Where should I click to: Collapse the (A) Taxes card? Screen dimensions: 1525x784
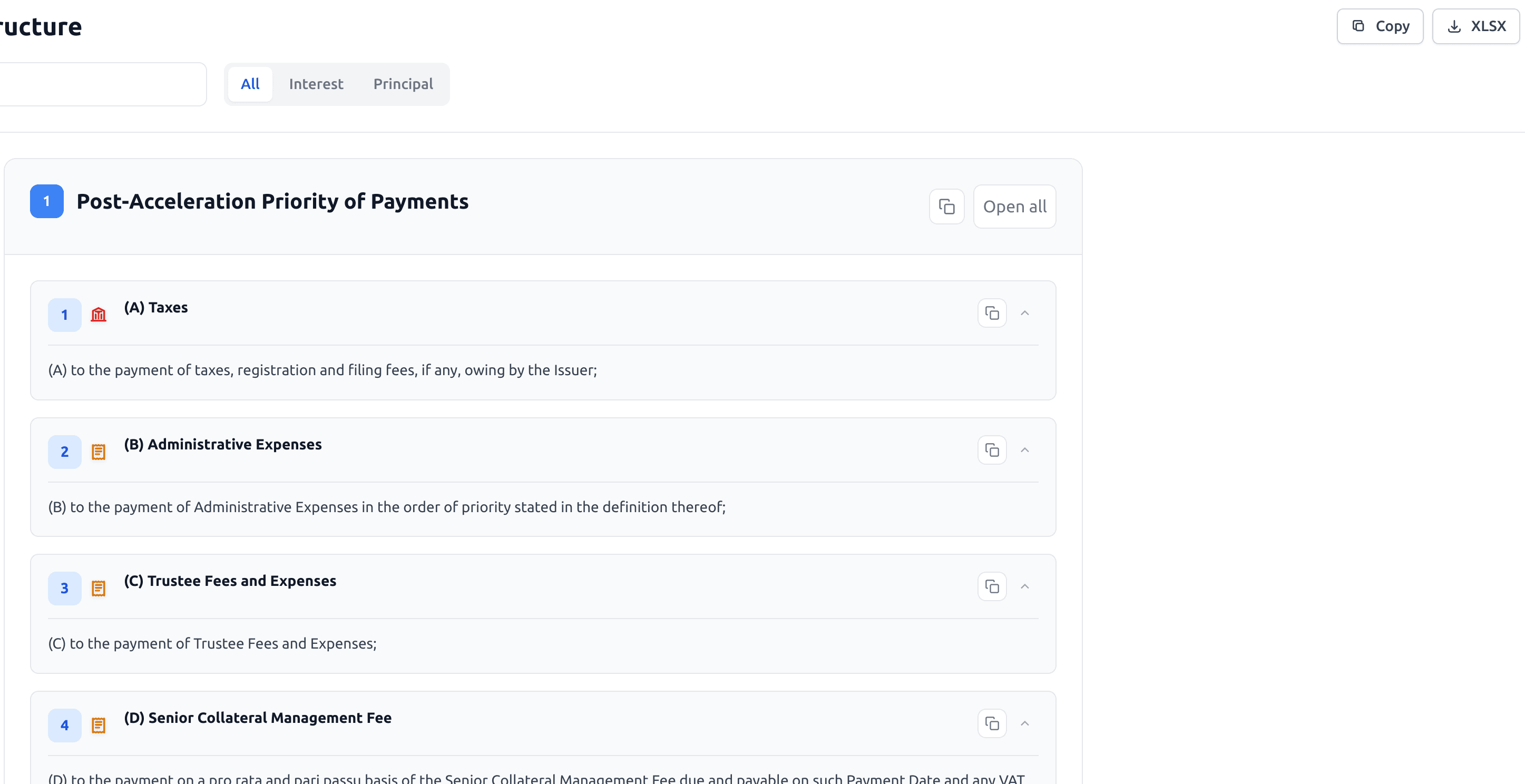tap(1025, 313)
